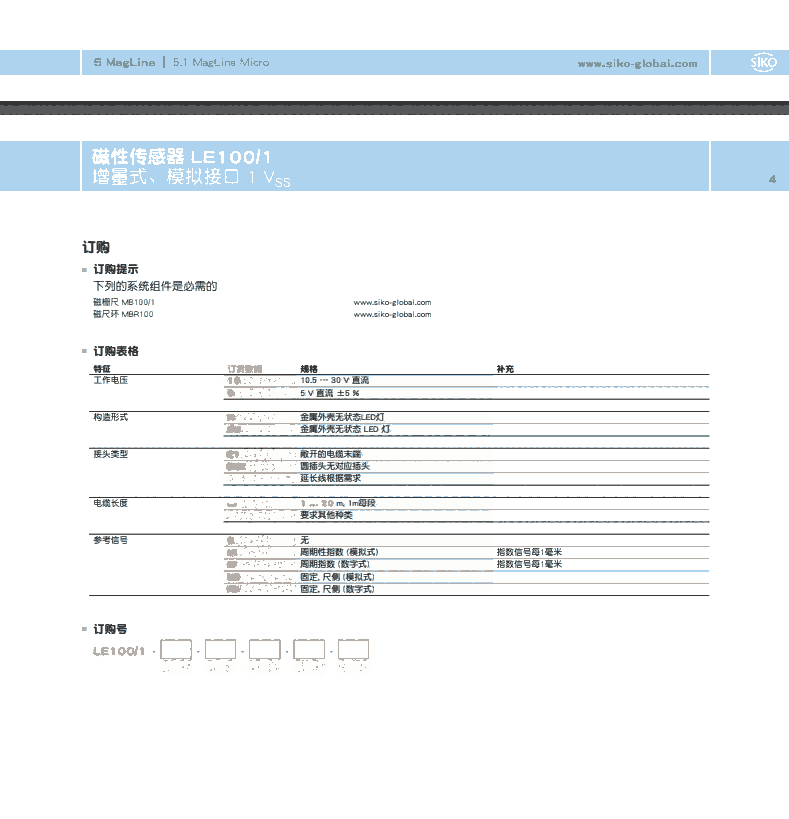Viewport: 789px width, 819px height.
Task: Click the second empty order-code box
Action: (220, 650)
